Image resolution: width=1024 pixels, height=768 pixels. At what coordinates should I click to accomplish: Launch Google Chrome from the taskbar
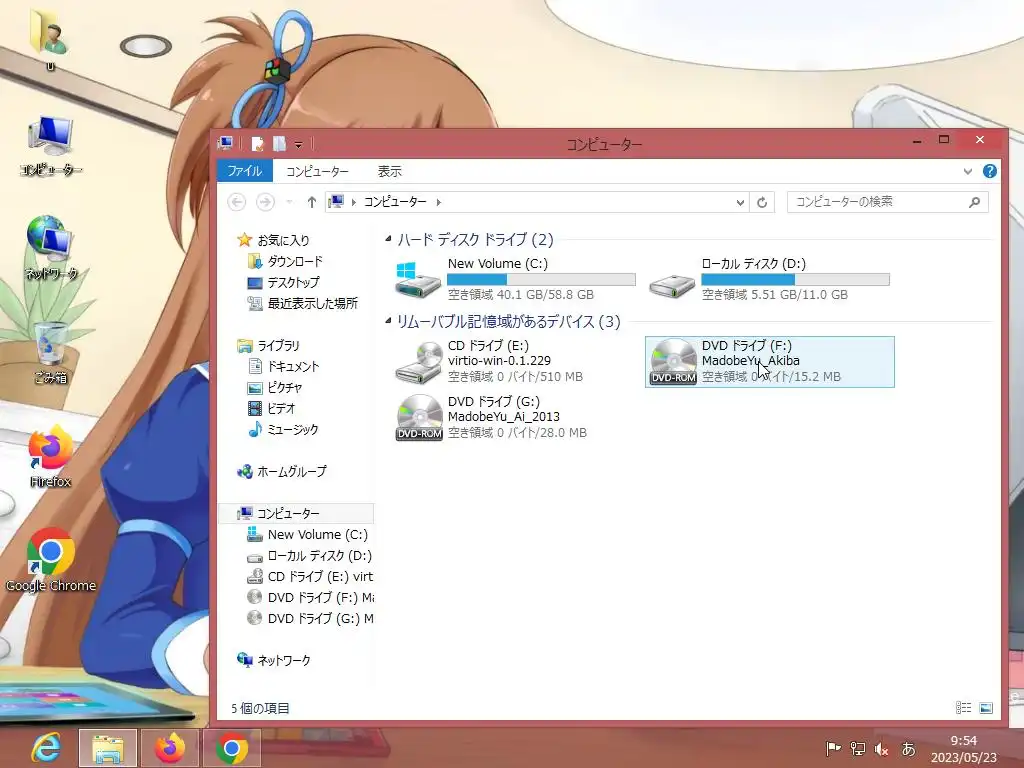pyautogui.click(x=232, y=748)
